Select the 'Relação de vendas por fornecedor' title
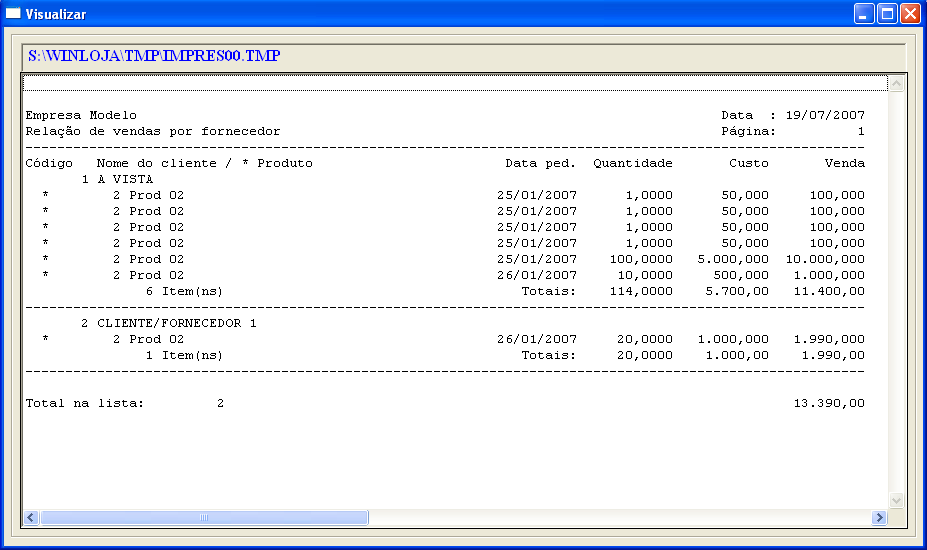Screen dimensions: 927x550 (153, 131)
